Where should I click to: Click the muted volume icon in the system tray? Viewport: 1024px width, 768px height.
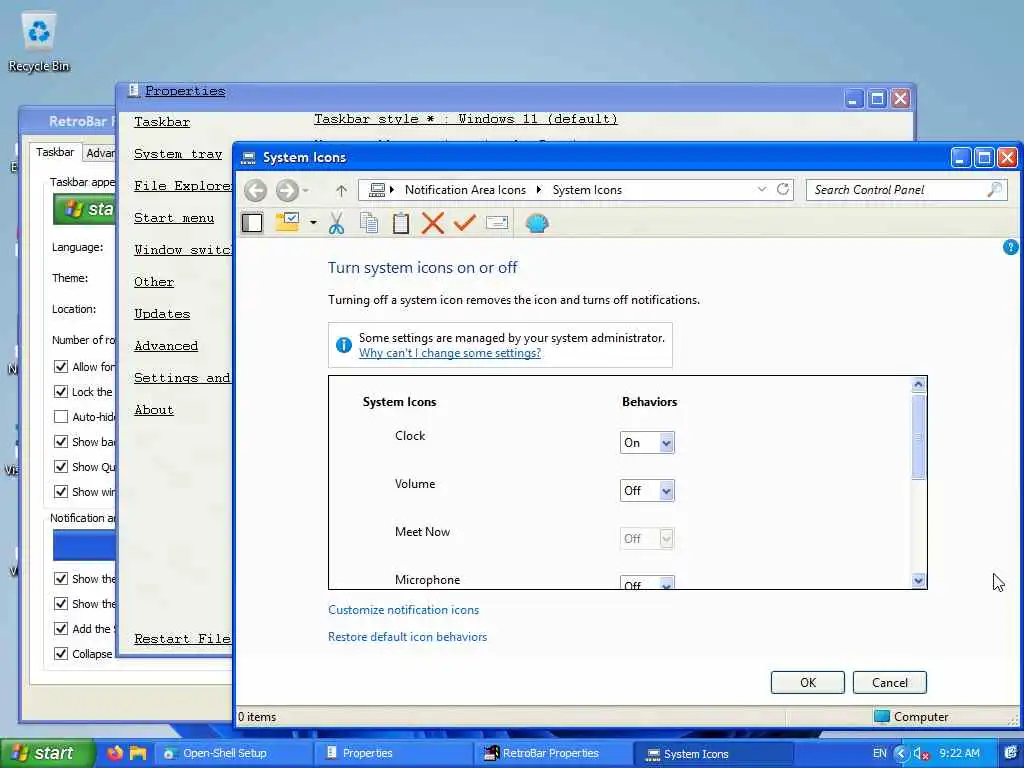pos(921,754)
